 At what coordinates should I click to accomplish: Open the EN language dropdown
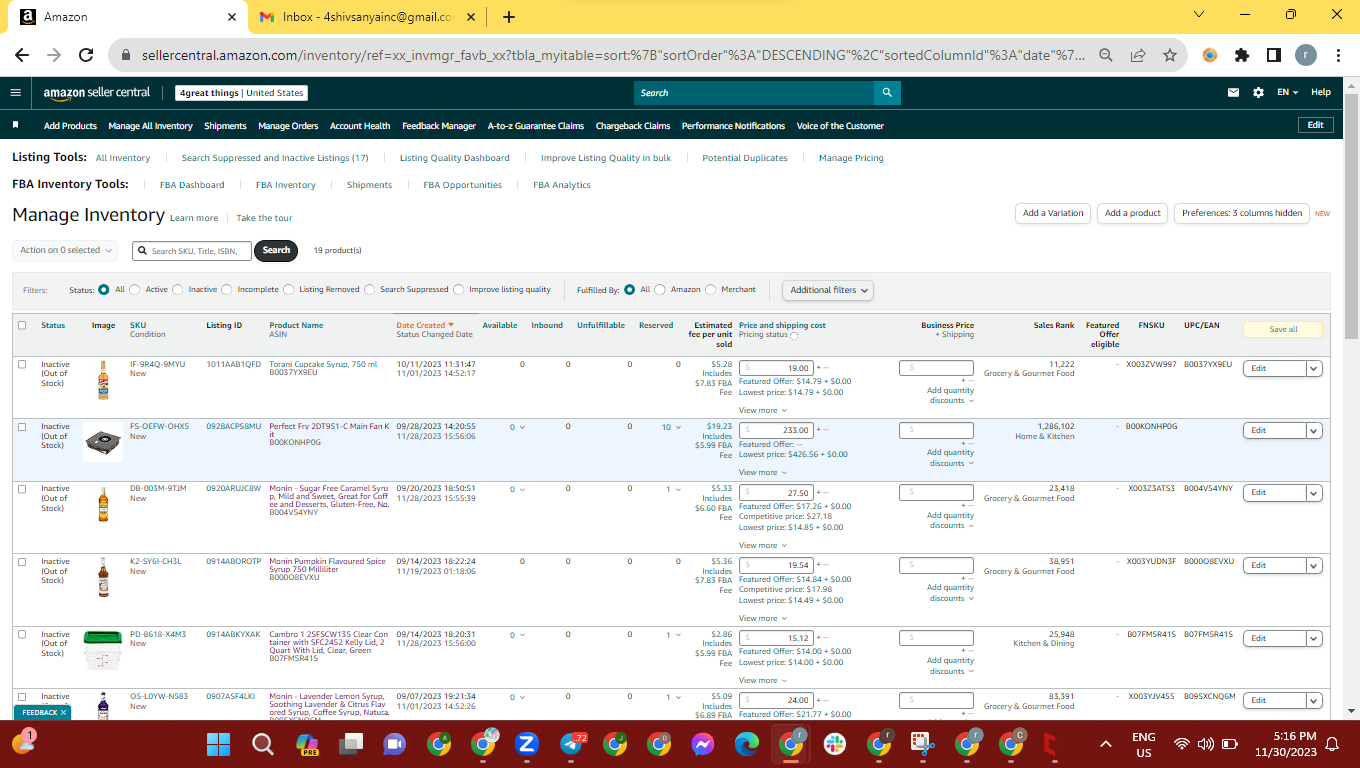[x=1287, y=93]
